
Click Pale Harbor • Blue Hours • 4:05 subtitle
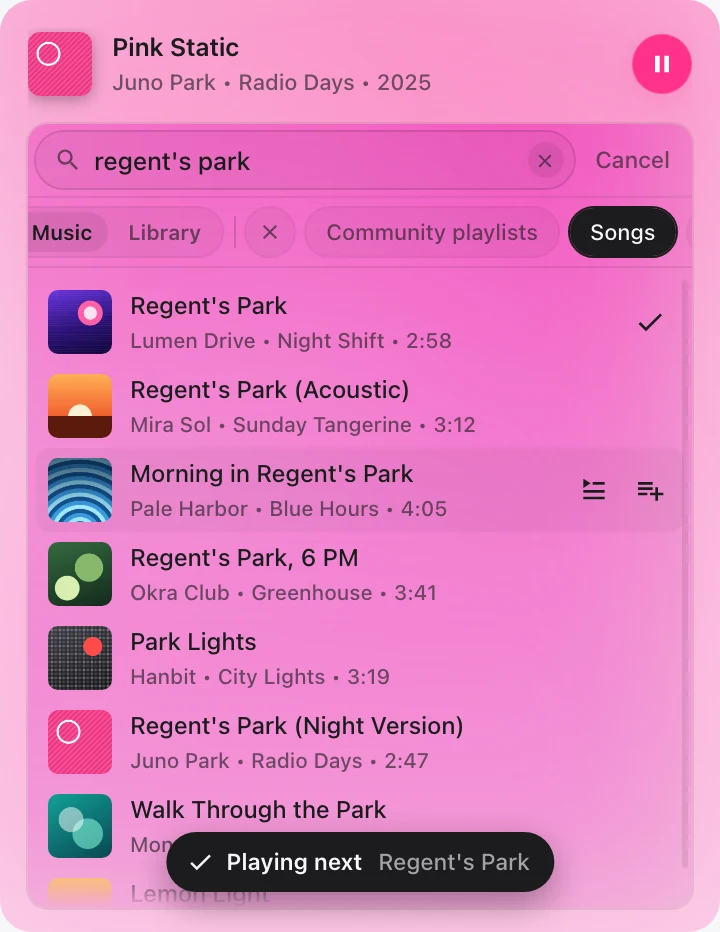[288, 509]
